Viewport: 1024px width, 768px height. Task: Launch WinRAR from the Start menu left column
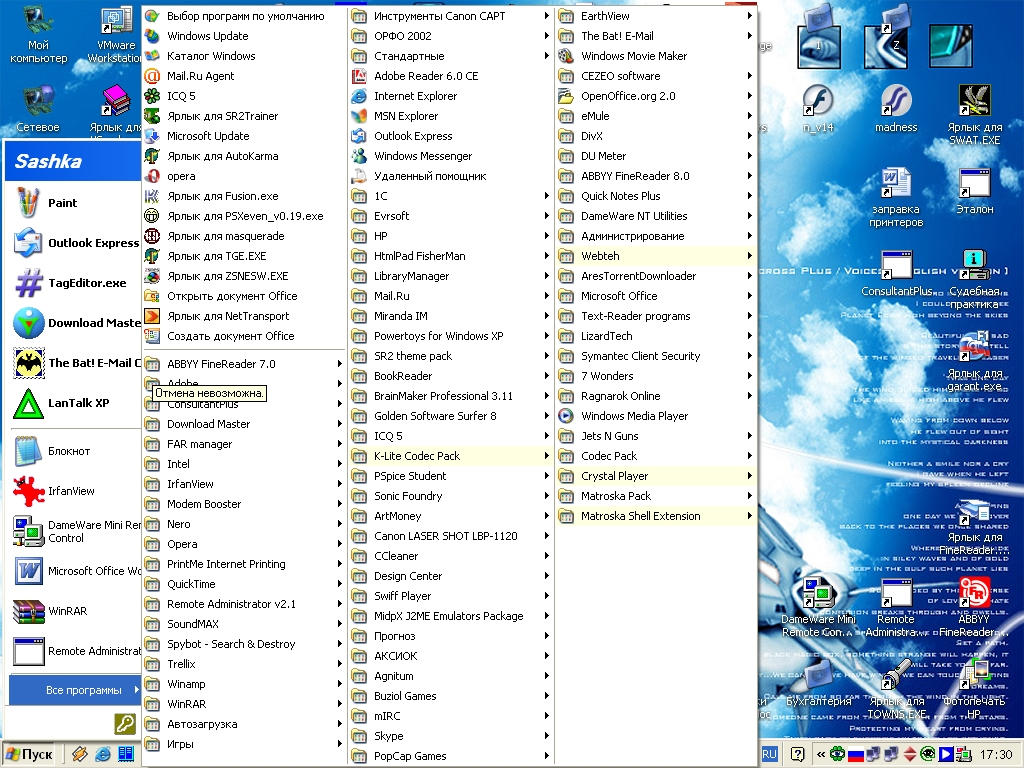73,611
